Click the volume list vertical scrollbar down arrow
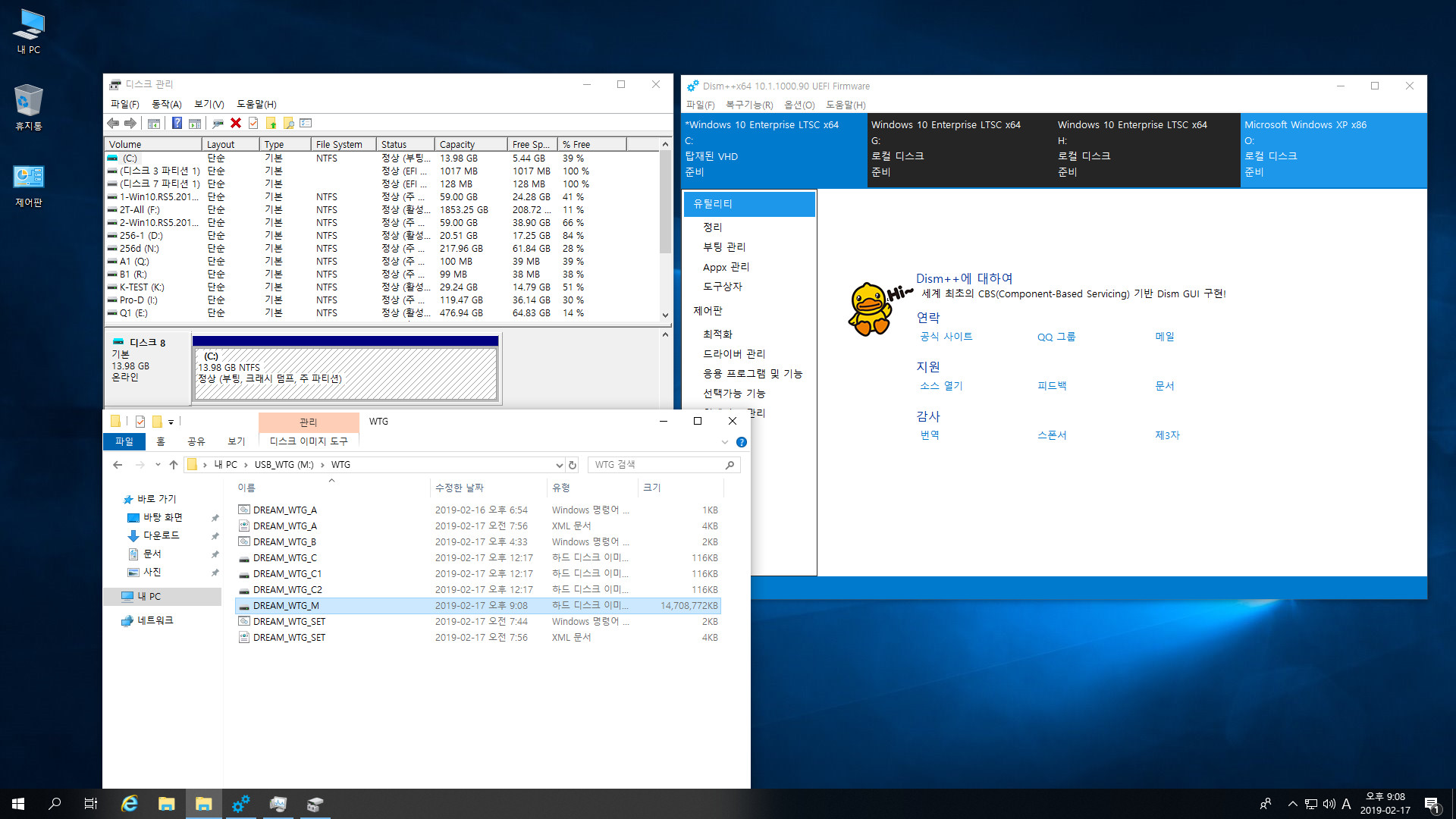Screen dimensions: 1456x819 click(665, 315)
